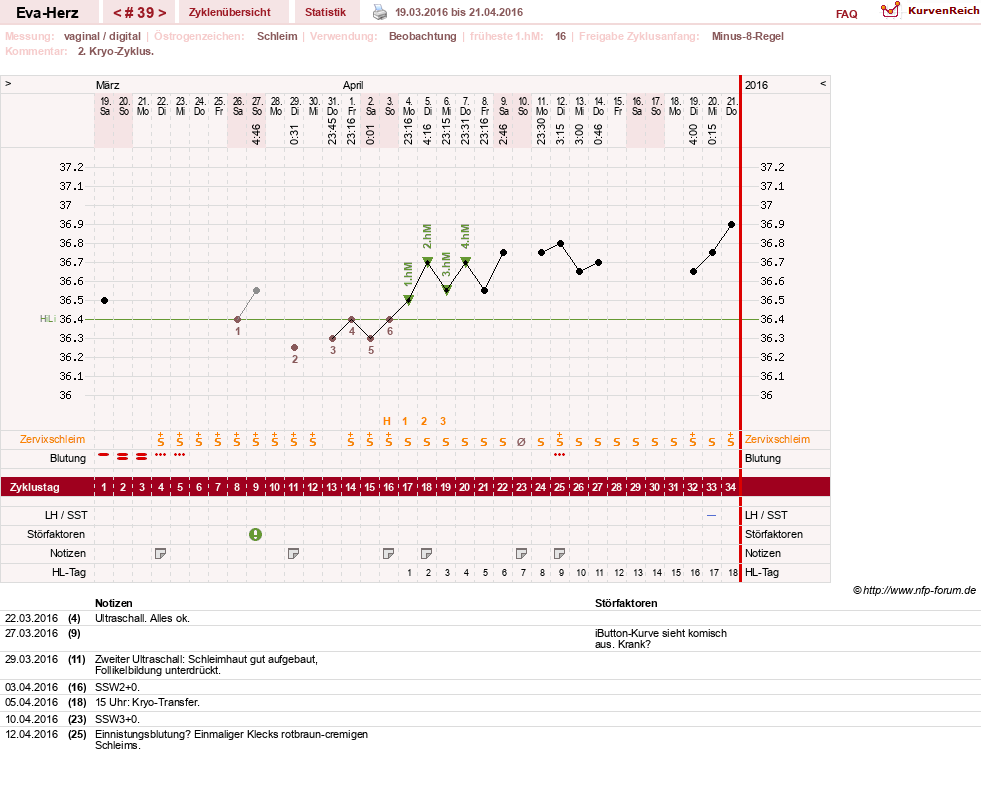Click the "vaginal / digital" measurement value
Screen dimensions: 981x804
point(102,36)
